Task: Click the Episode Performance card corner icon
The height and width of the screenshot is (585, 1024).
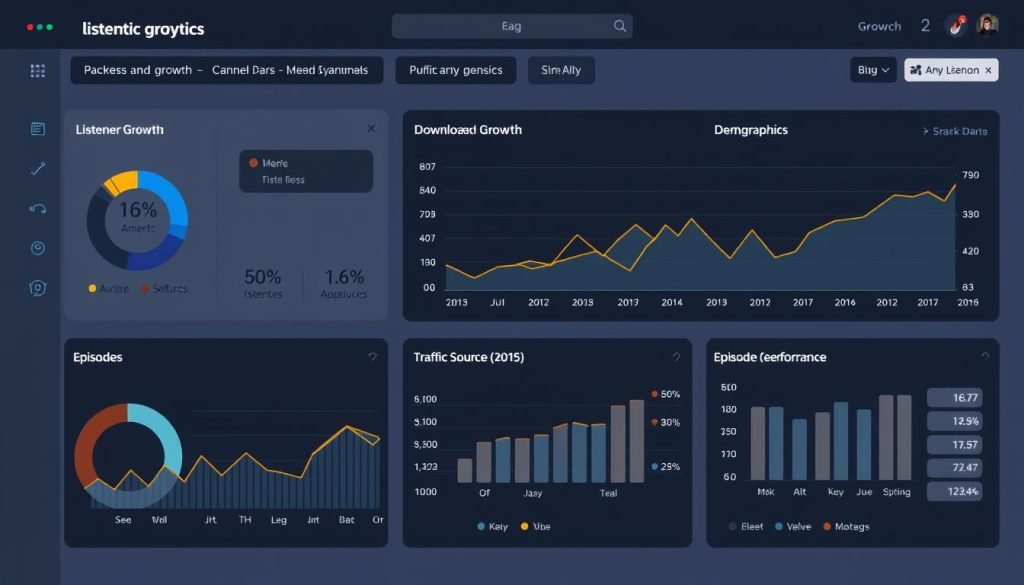Action: pos(985,356)
